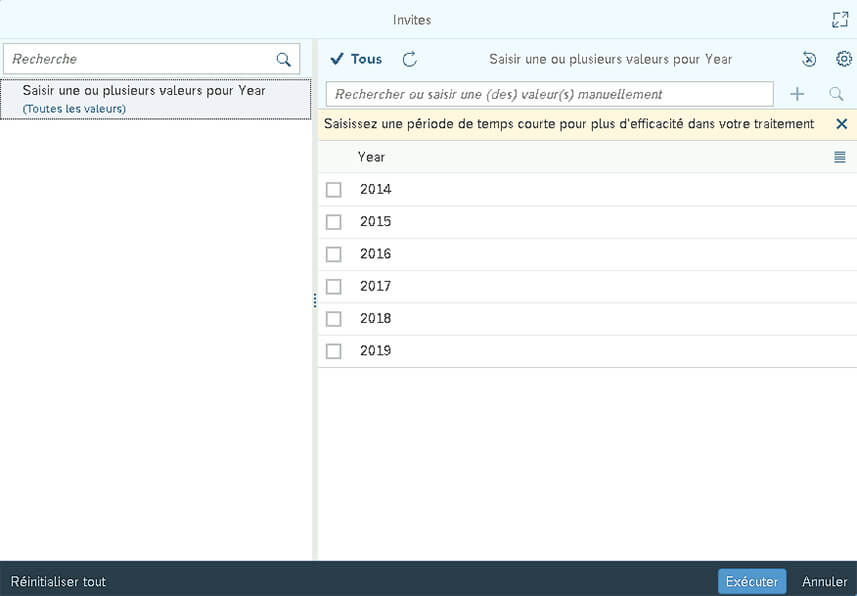The width and height of the screenshot is (857, 596).
Task: Expand the dialog to full screen
Action: [x=838, y=18]
